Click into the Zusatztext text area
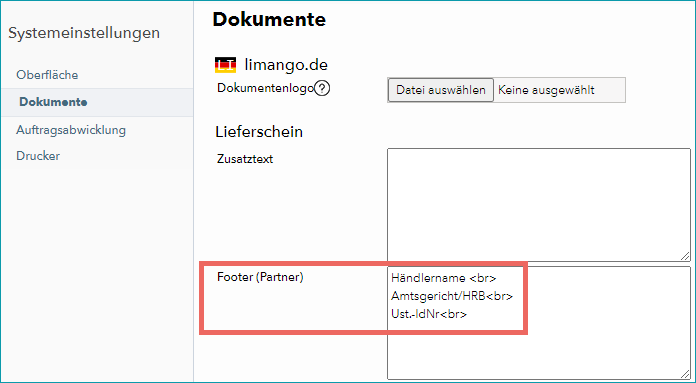696x383 pixels. [x=538, y=205]
